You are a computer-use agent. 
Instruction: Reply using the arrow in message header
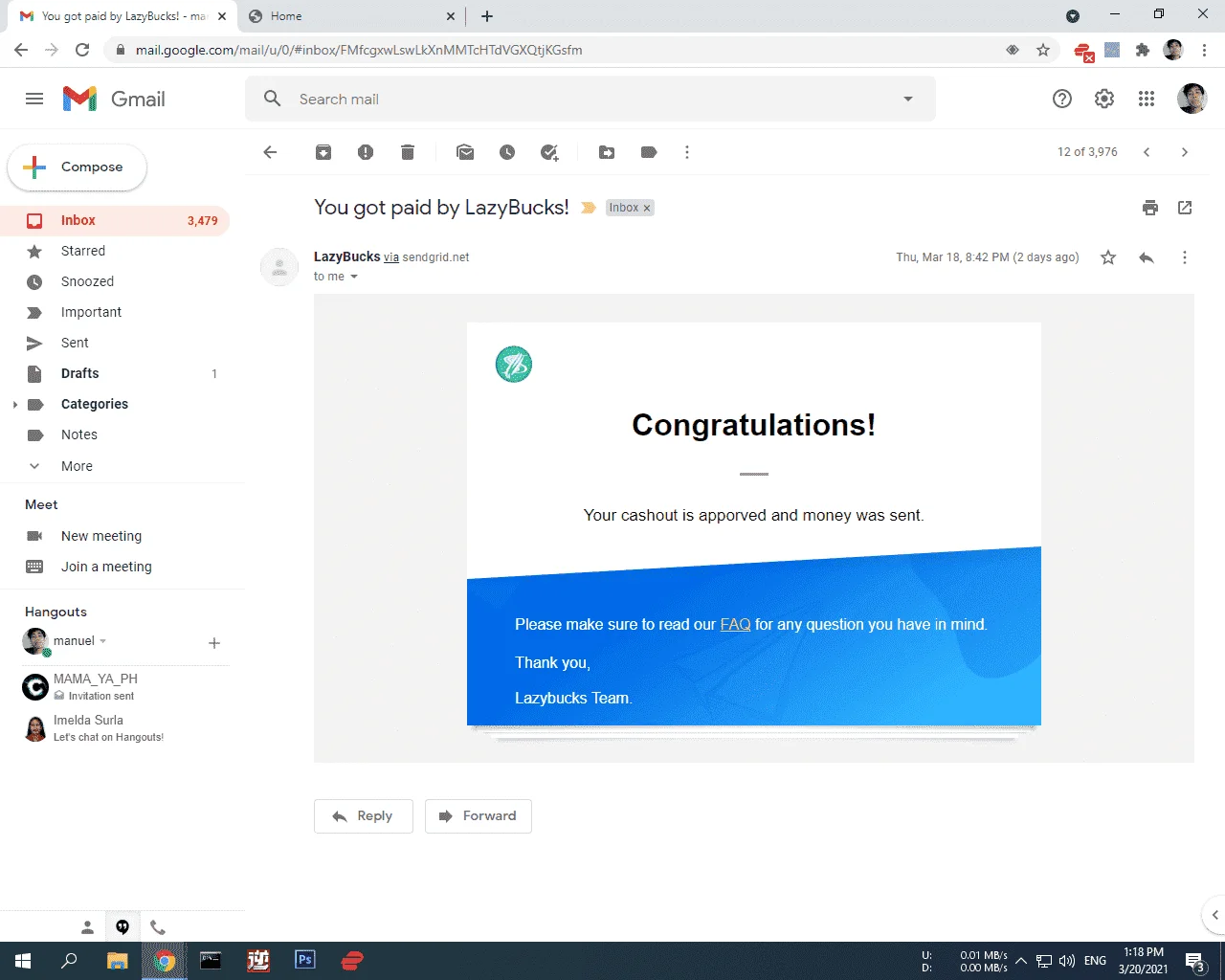(x=1147, y=257)
